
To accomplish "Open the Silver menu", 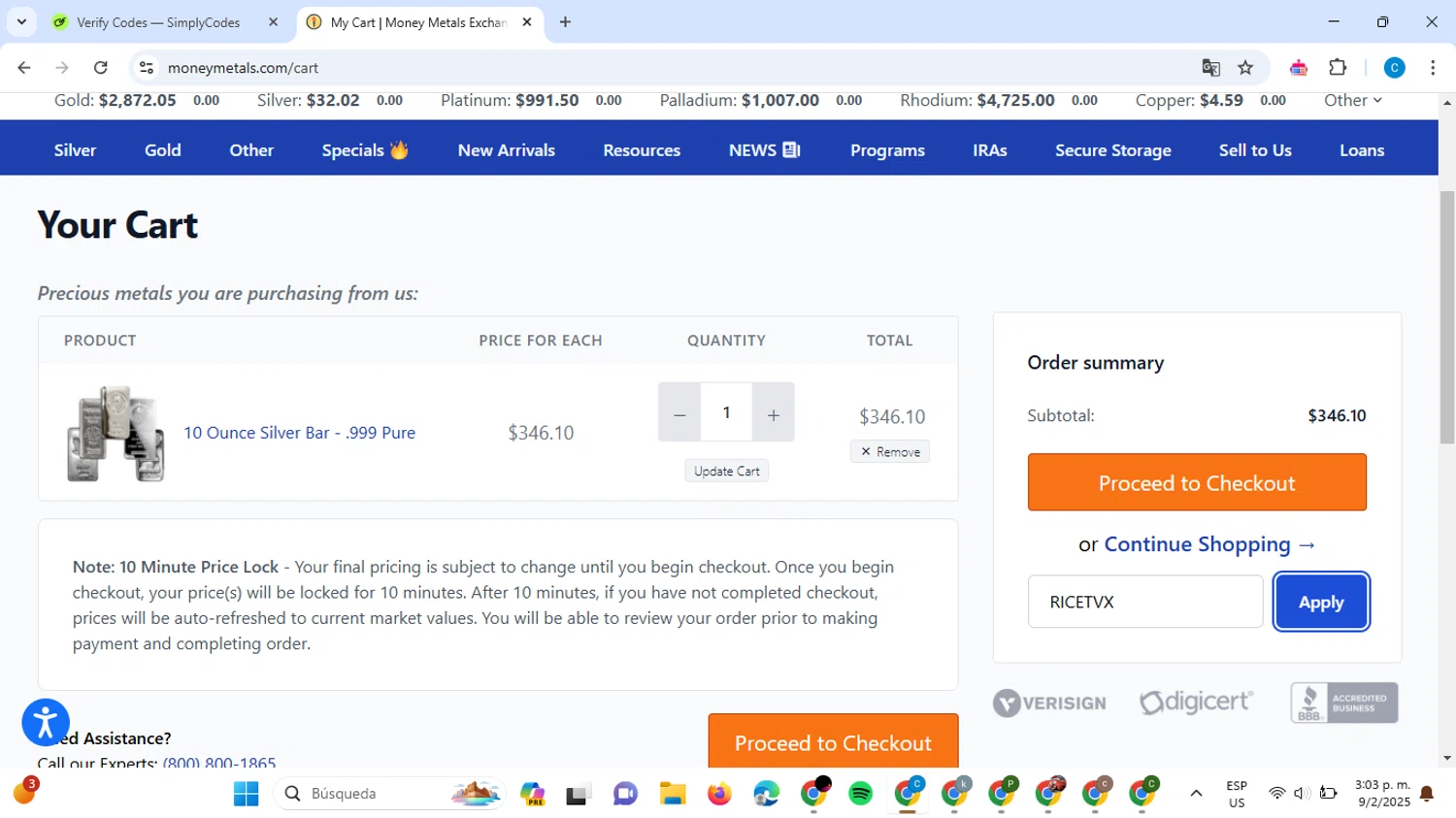I will click(x=75, y=150).
